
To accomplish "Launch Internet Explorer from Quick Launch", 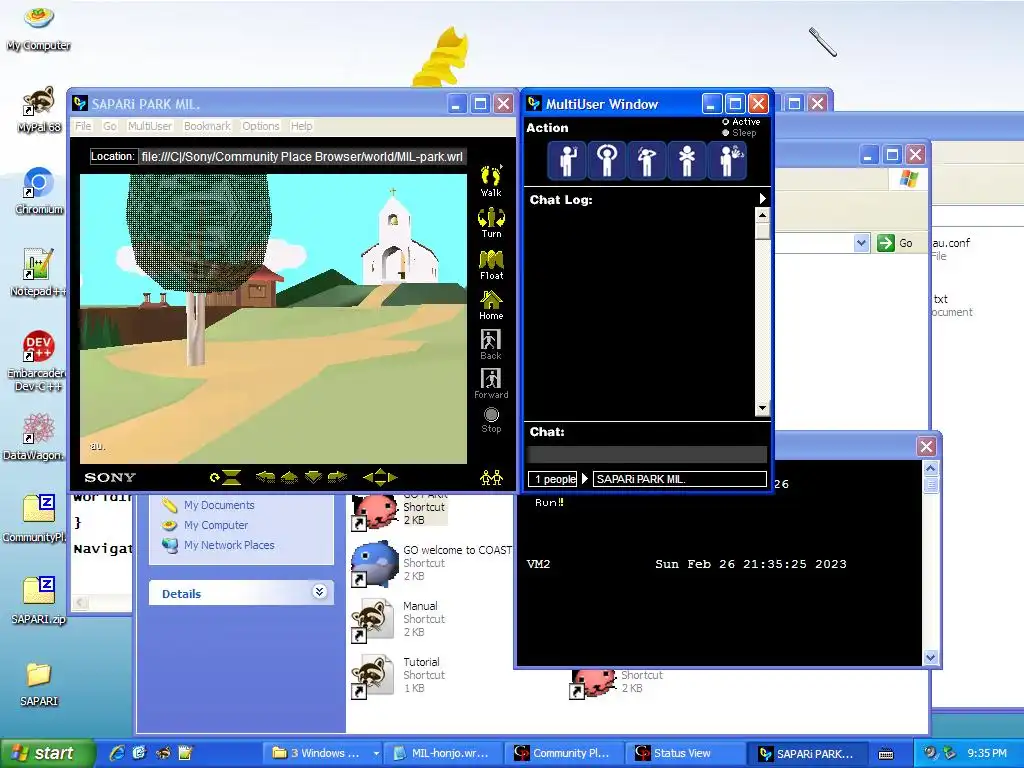I will pyautogui.click(x=117, y=753).
